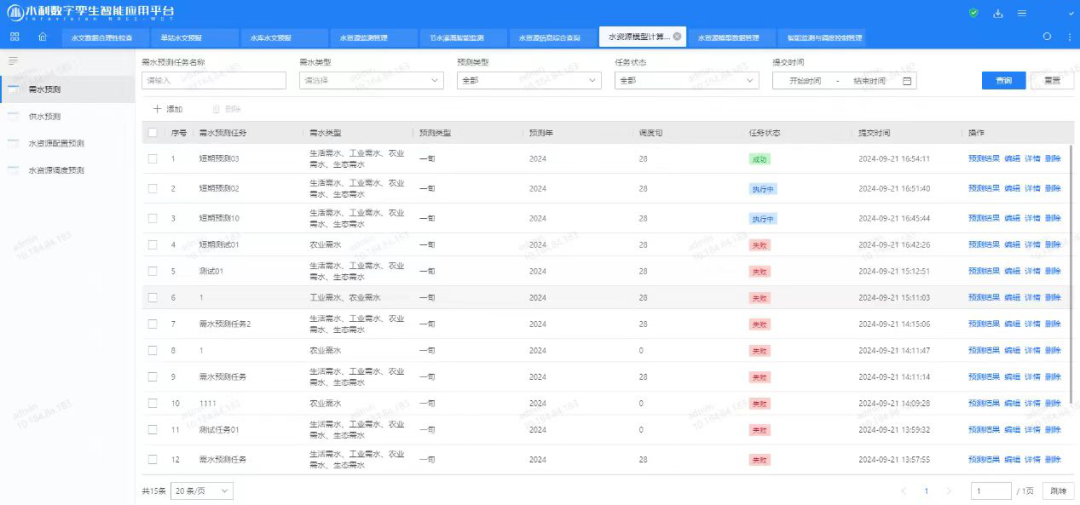Open the grid apps menu icon
Image resolution: width=1080 pixels, height=505 pixels.
tap(14, 37)
